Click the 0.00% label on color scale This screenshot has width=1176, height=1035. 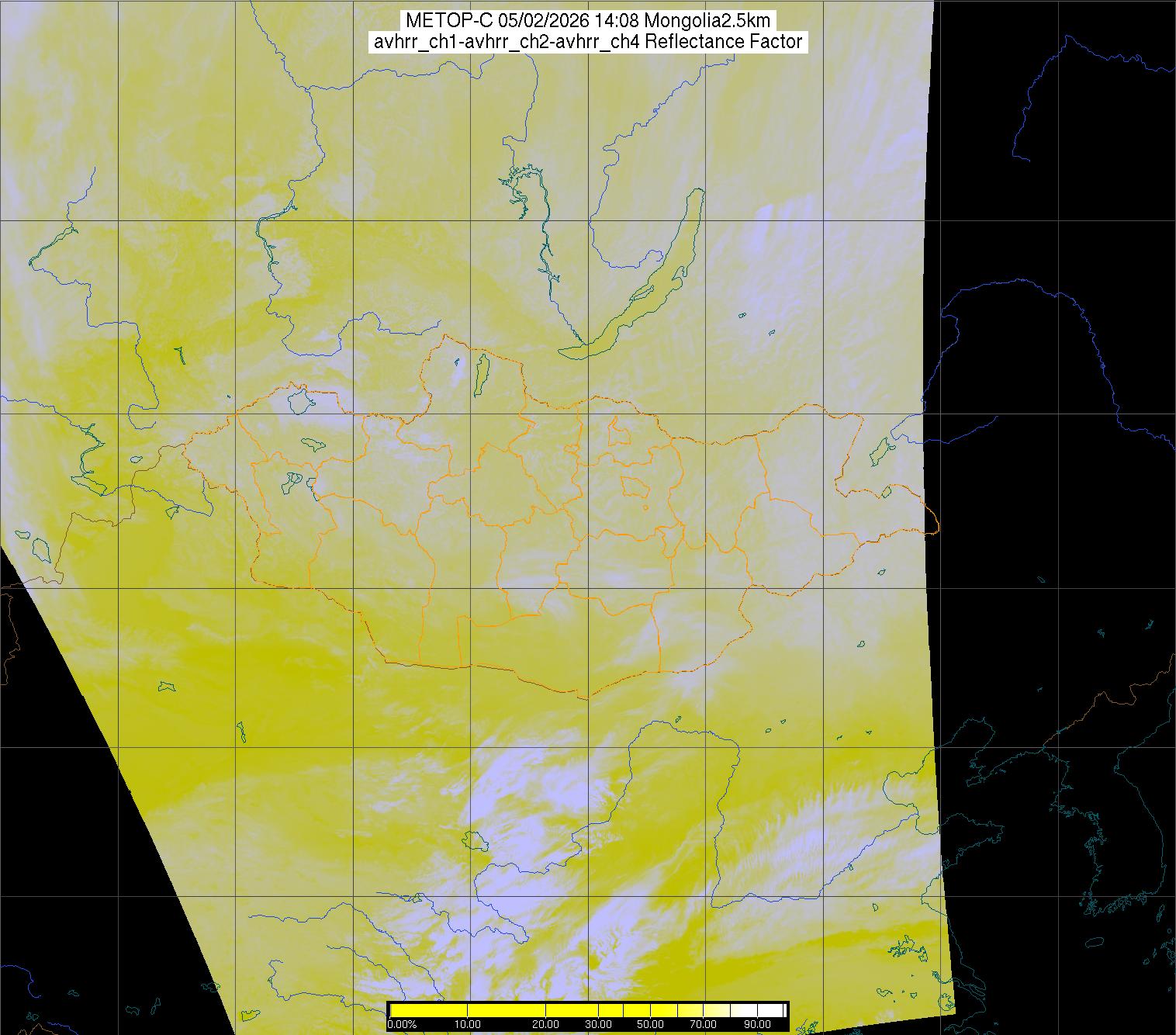tap(402, 1024)
